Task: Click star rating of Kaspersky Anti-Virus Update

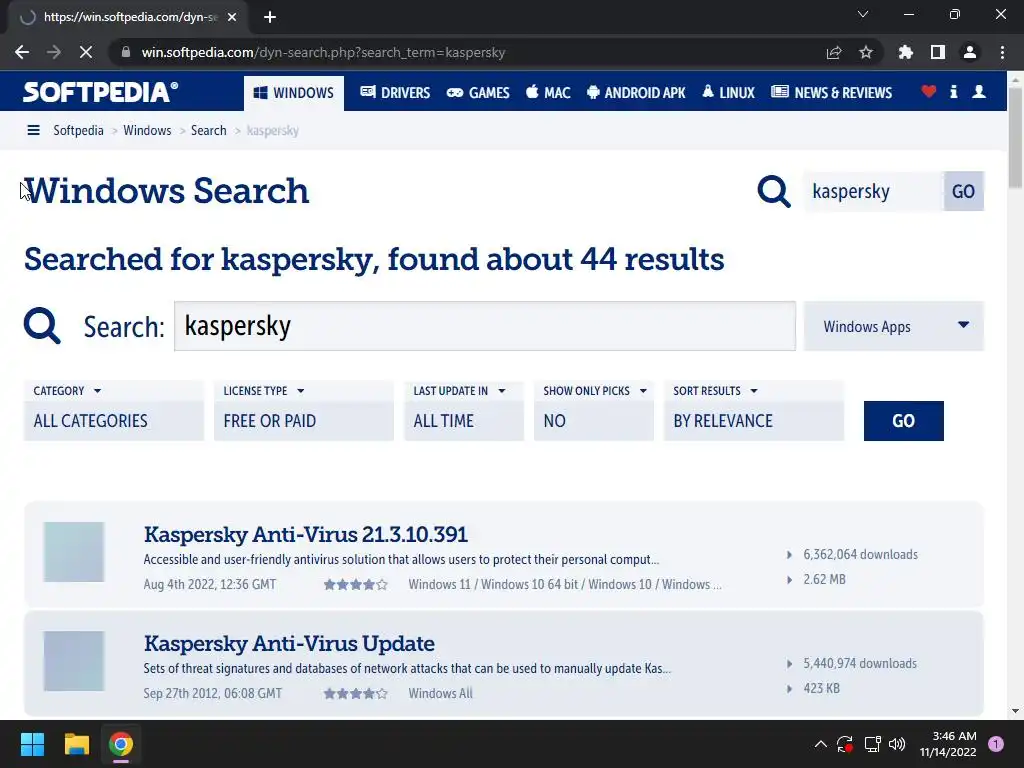Action: (356, 694)
